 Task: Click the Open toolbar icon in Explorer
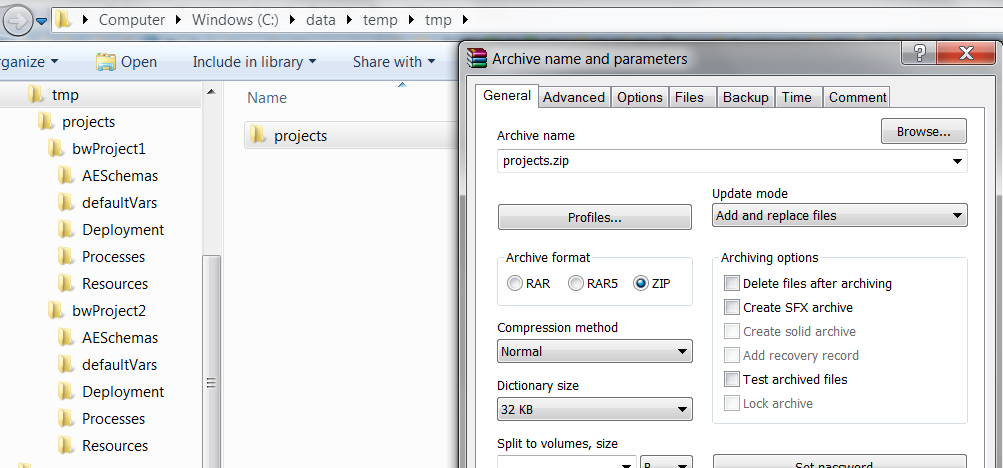(x=106, y=62)
